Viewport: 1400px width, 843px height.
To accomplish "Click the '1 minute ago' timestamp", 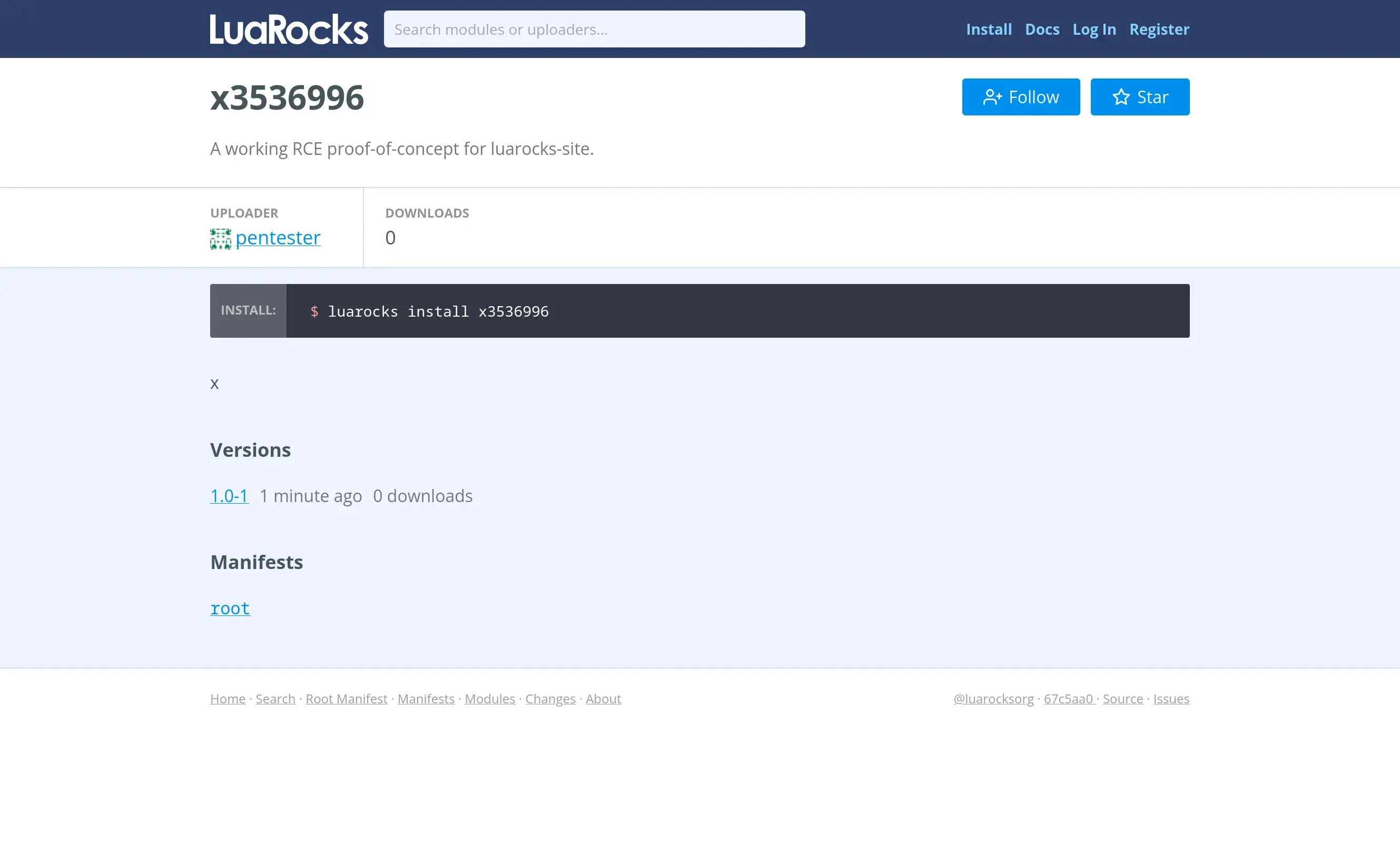I will (311, 496).
